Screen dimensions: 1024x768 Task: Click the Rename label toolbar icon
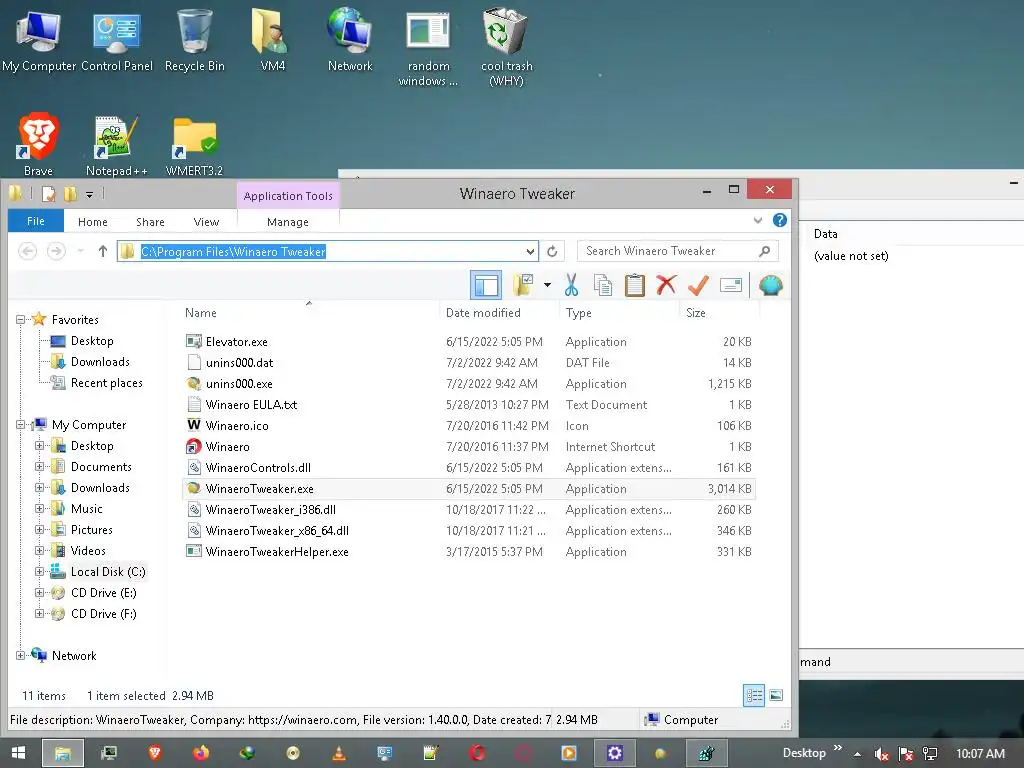pos(731,285)
